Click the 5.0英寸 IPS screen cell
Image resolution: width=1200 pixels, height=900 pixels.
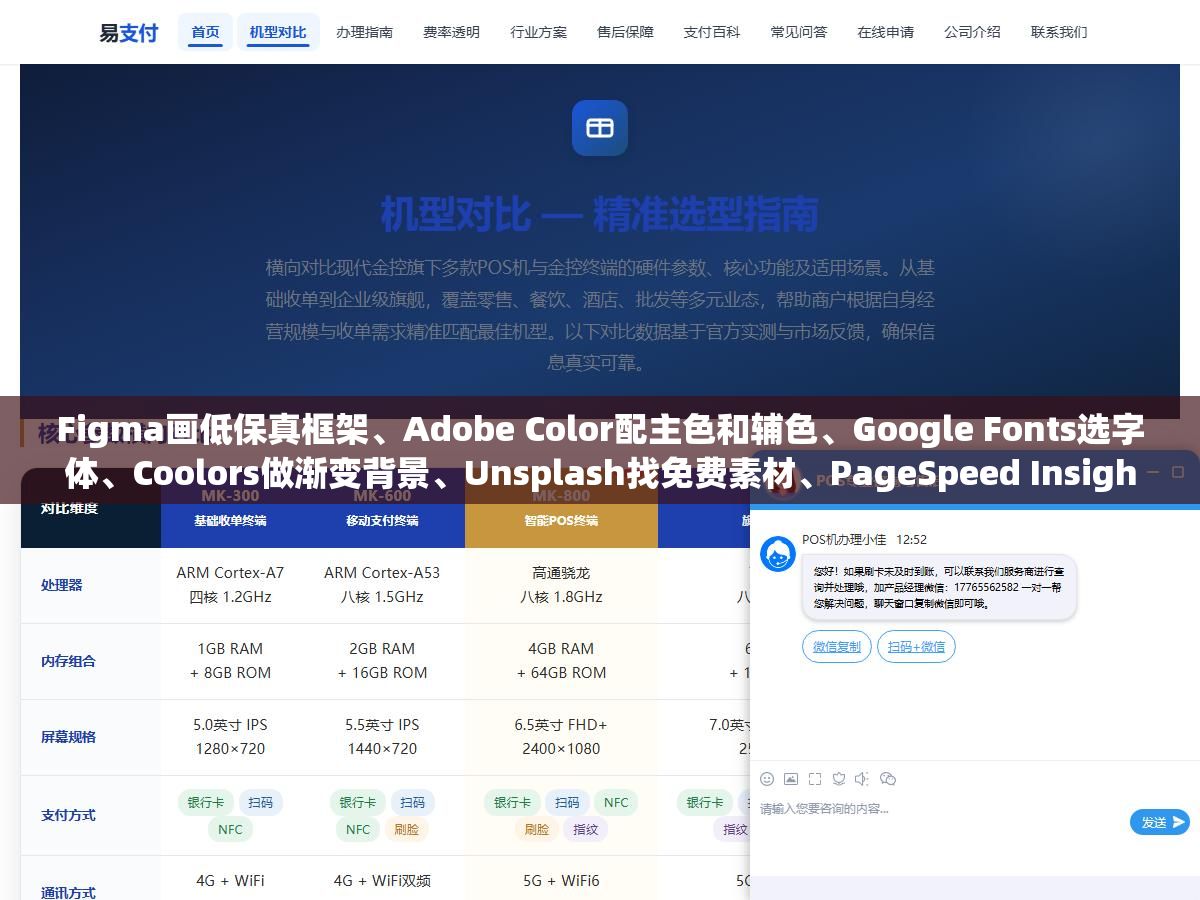230,737
